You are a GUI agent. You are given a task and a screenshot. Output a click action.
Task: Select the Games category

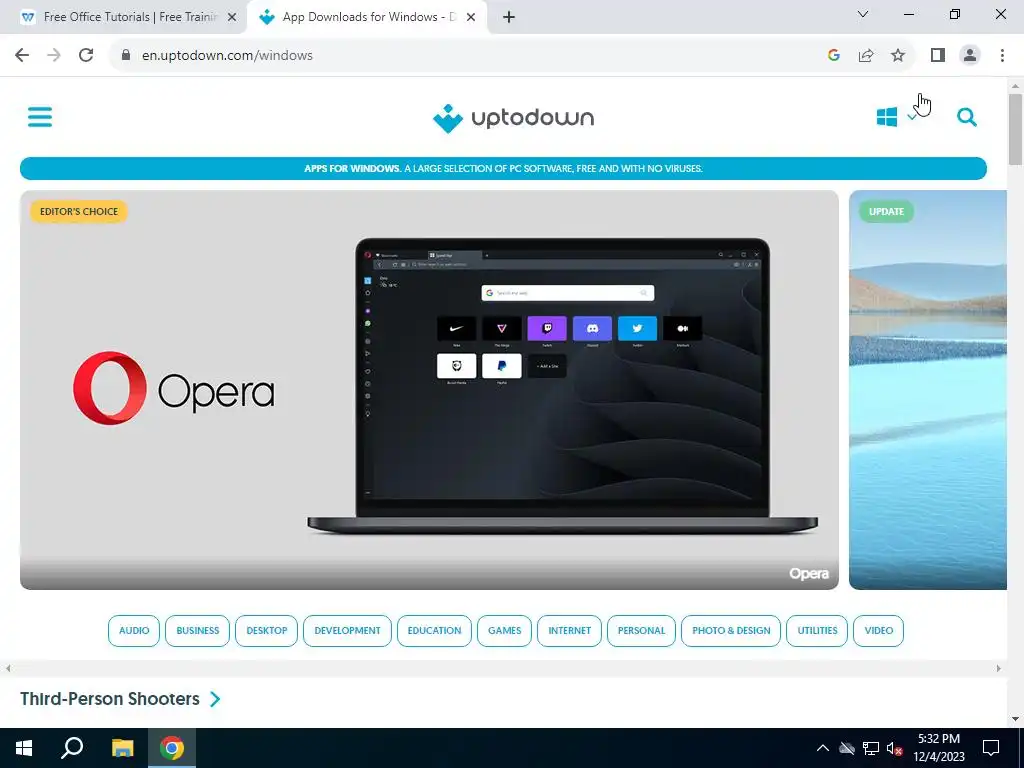tap(504, 631)
